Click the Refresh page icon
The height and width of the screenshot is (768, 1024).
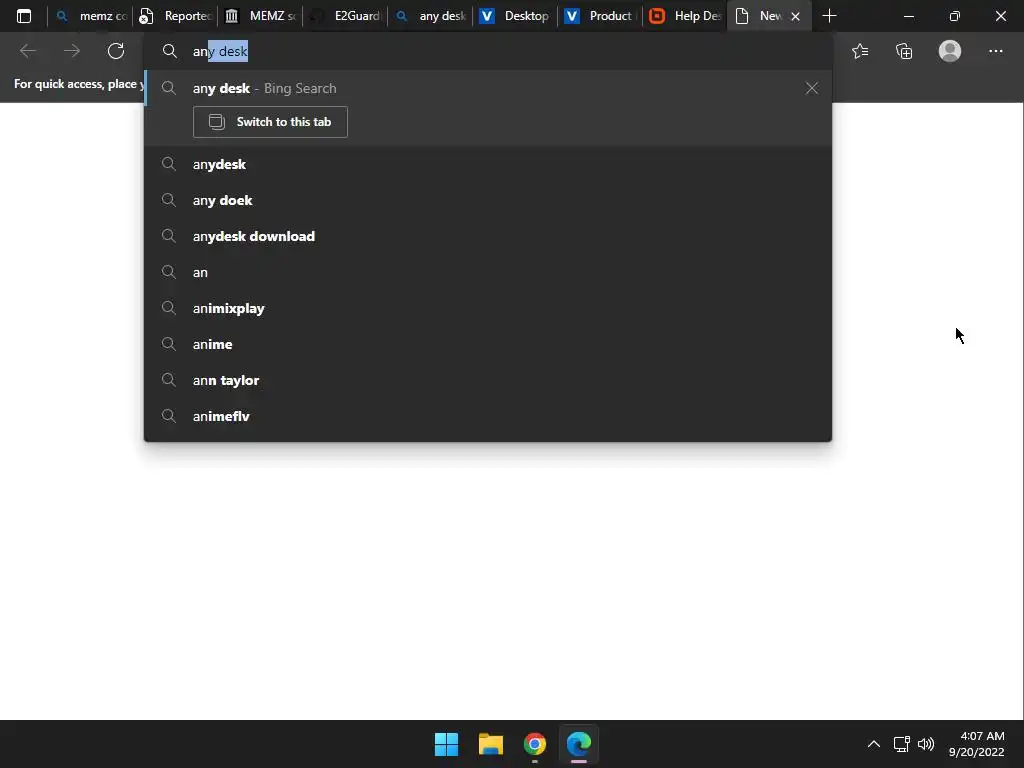point(116,51)
